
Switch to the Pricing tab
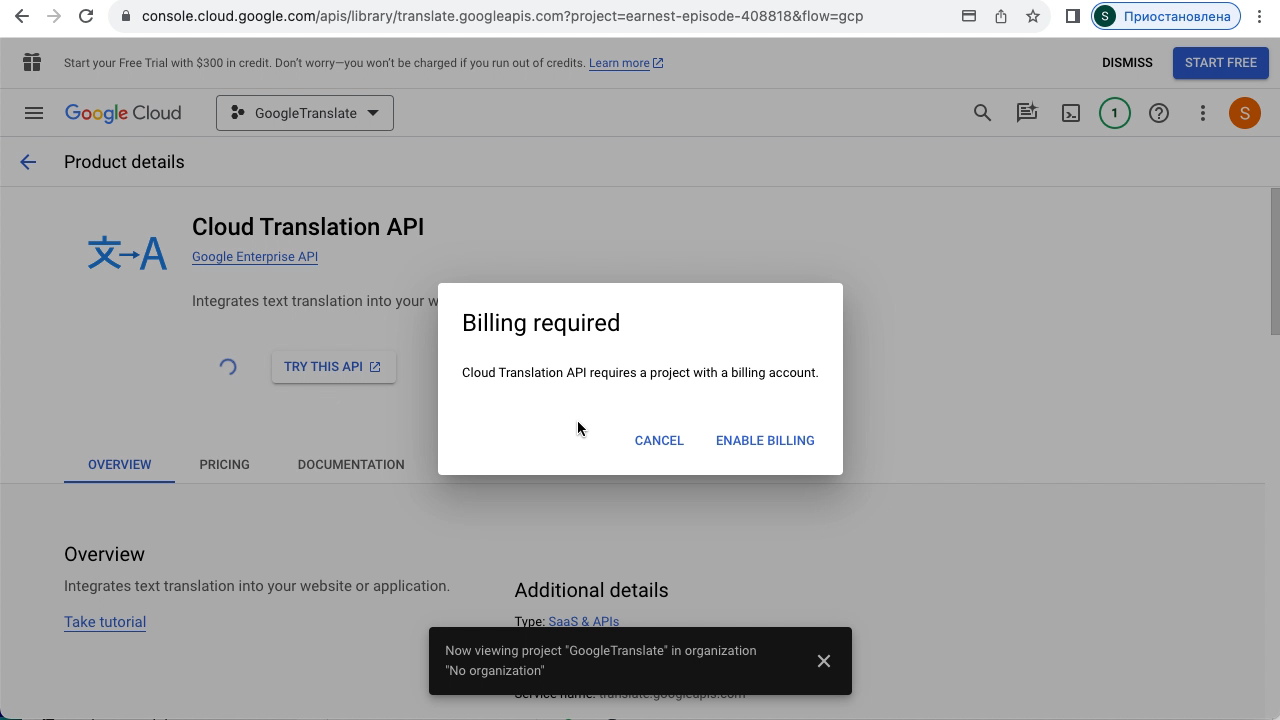tap(224, 465)
